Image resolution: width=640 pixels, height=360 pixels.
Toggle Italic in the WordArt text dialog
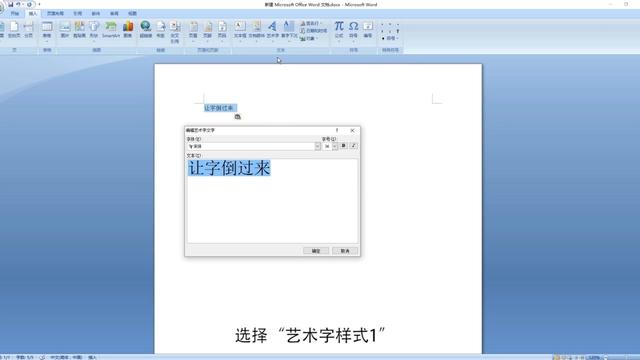click(x=353, y=146)
